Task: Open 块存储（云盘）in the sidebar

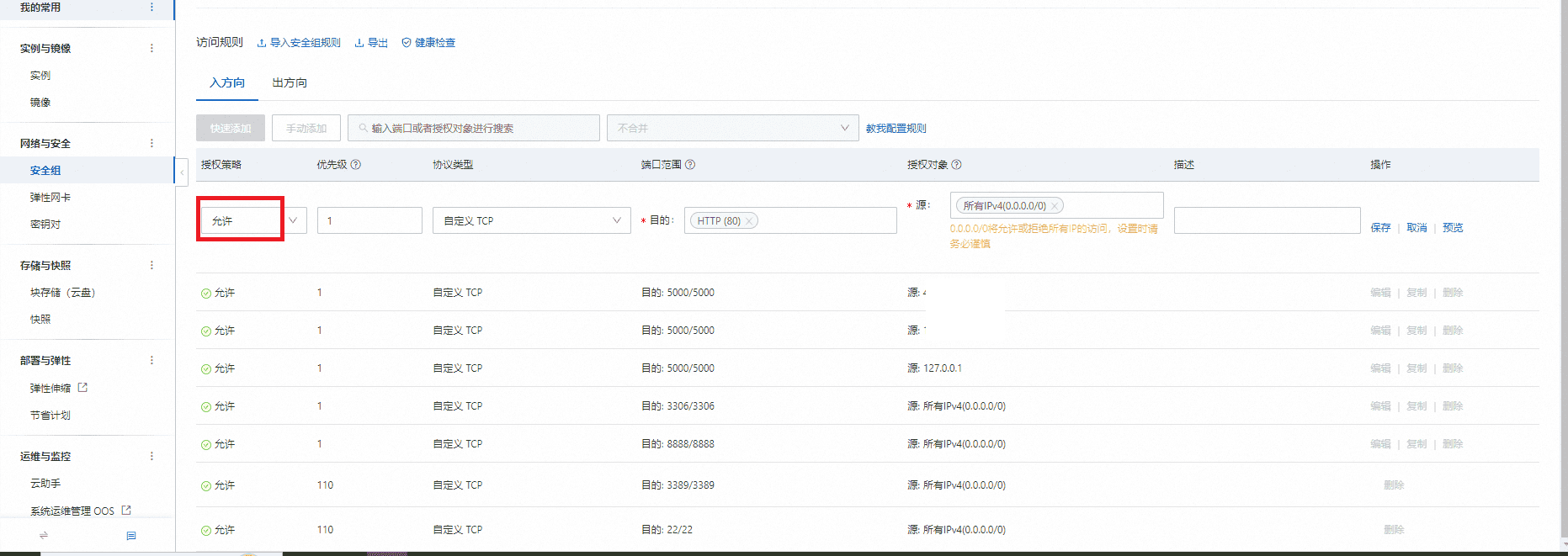Action: coord(63,293)
